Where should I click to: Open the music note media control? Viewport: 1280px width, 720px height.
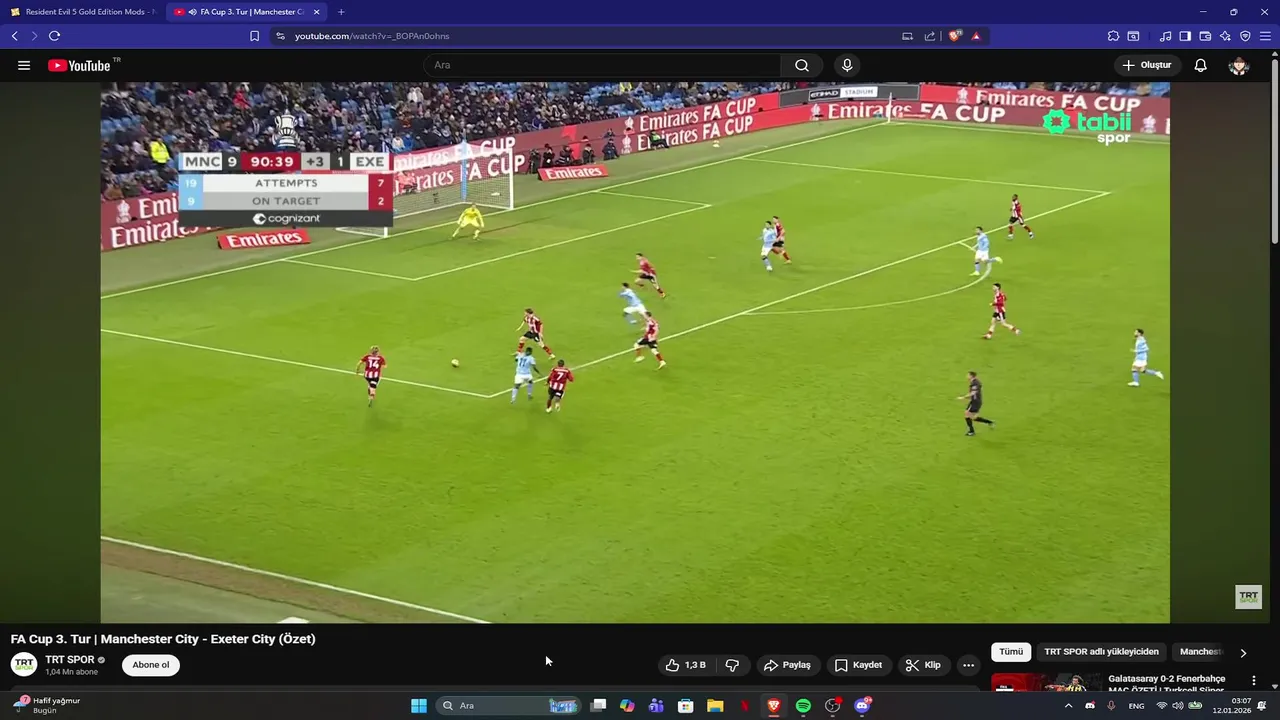[1165, 36]
